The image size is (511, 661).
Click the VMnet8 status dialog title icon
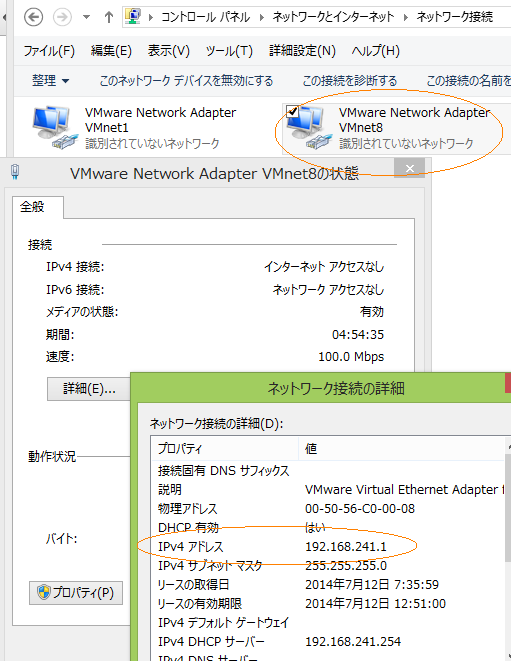(x=15, y=172)
